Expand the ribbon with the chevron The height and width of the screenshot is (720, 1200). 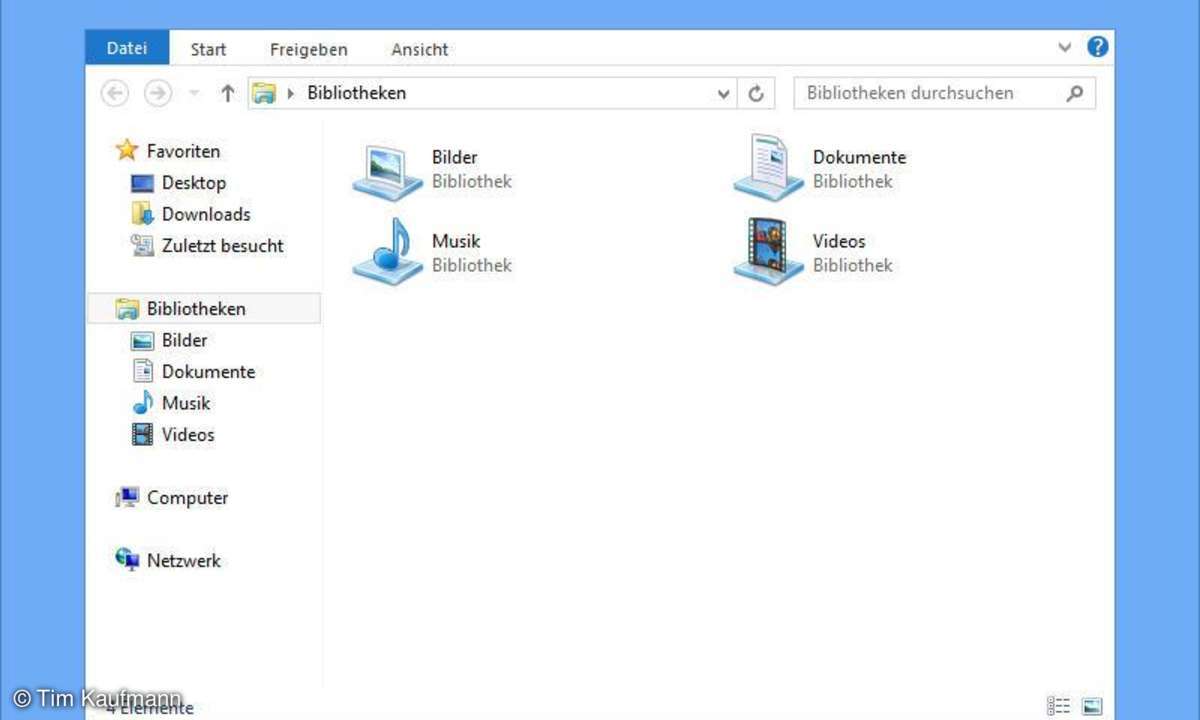click(1064, 47)
